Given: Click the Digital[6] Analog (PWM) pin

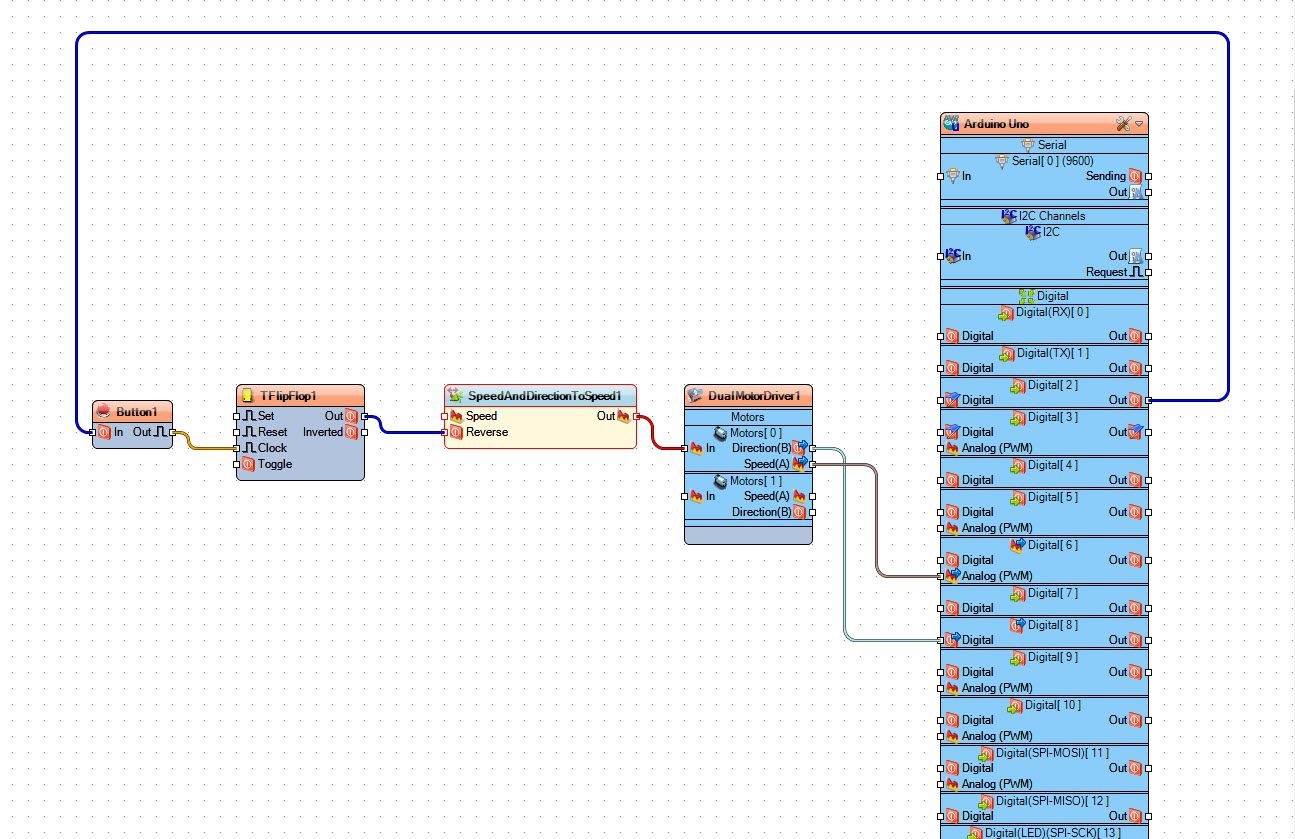Looking at the screenshot, I should pyautogui.click(x=941, y=576).
